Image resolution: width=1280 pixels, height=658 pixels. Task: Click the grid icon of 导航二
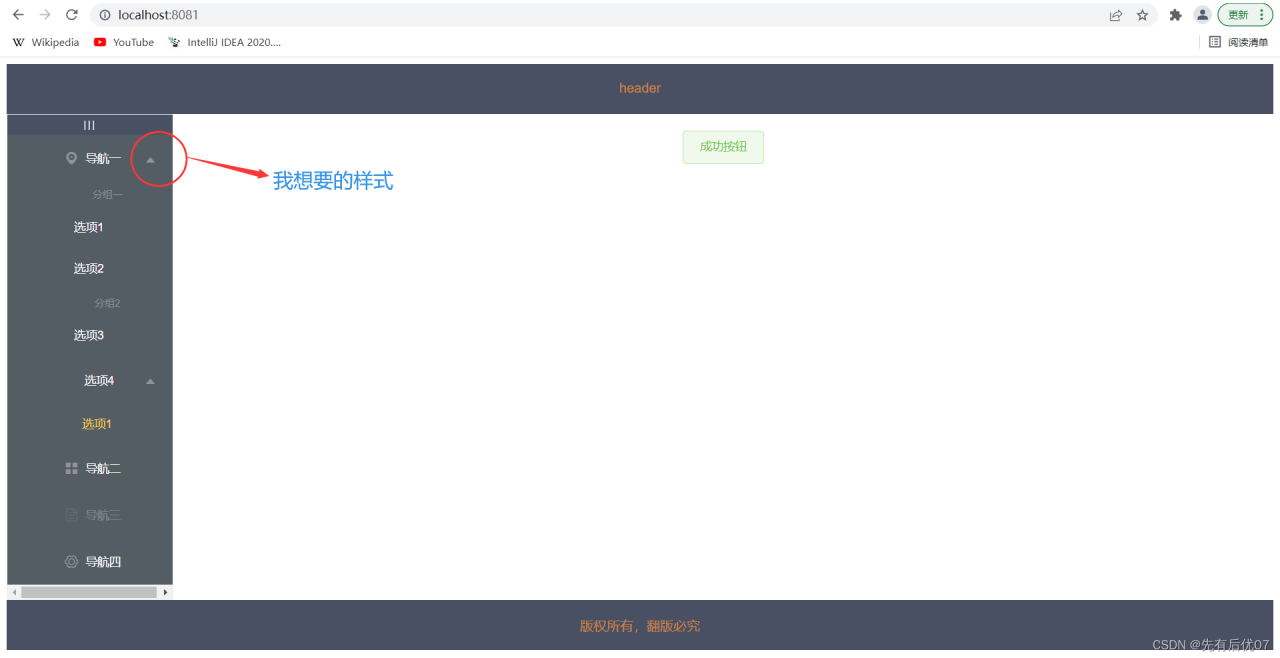point(71,468)
